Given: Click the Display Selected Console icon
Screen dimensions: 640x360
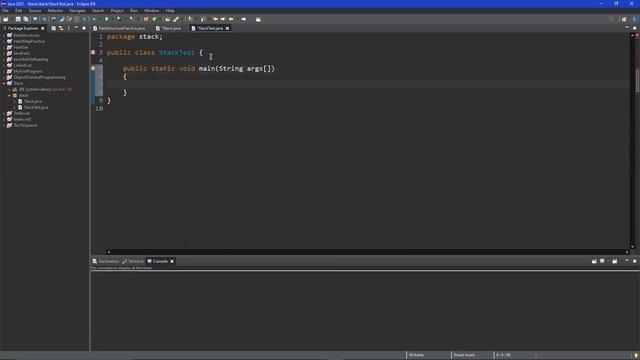Looking at the screenshot, I should point(602,261).
